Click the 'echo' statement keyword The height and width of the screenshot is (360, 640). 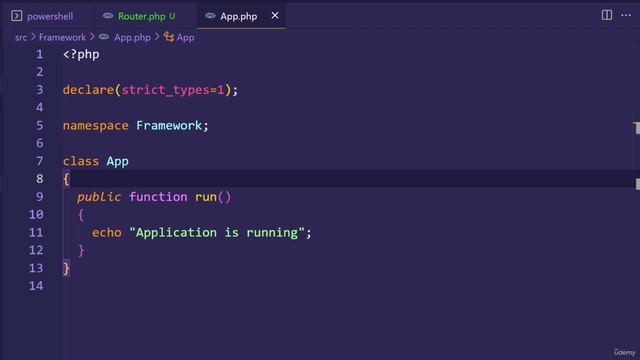coord(107,233)
